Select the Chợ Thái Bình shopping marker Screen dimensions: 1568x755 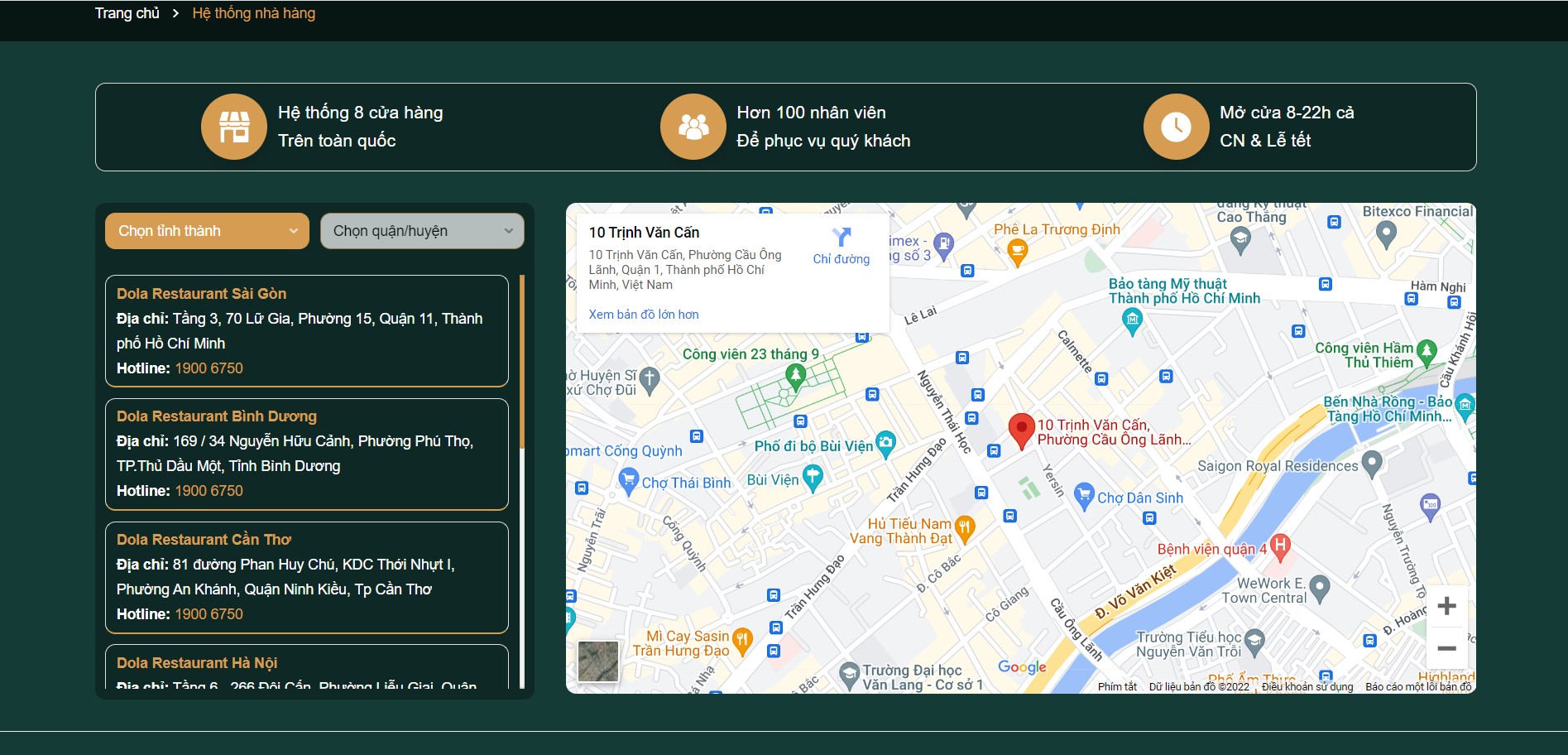tap(629, 482)
